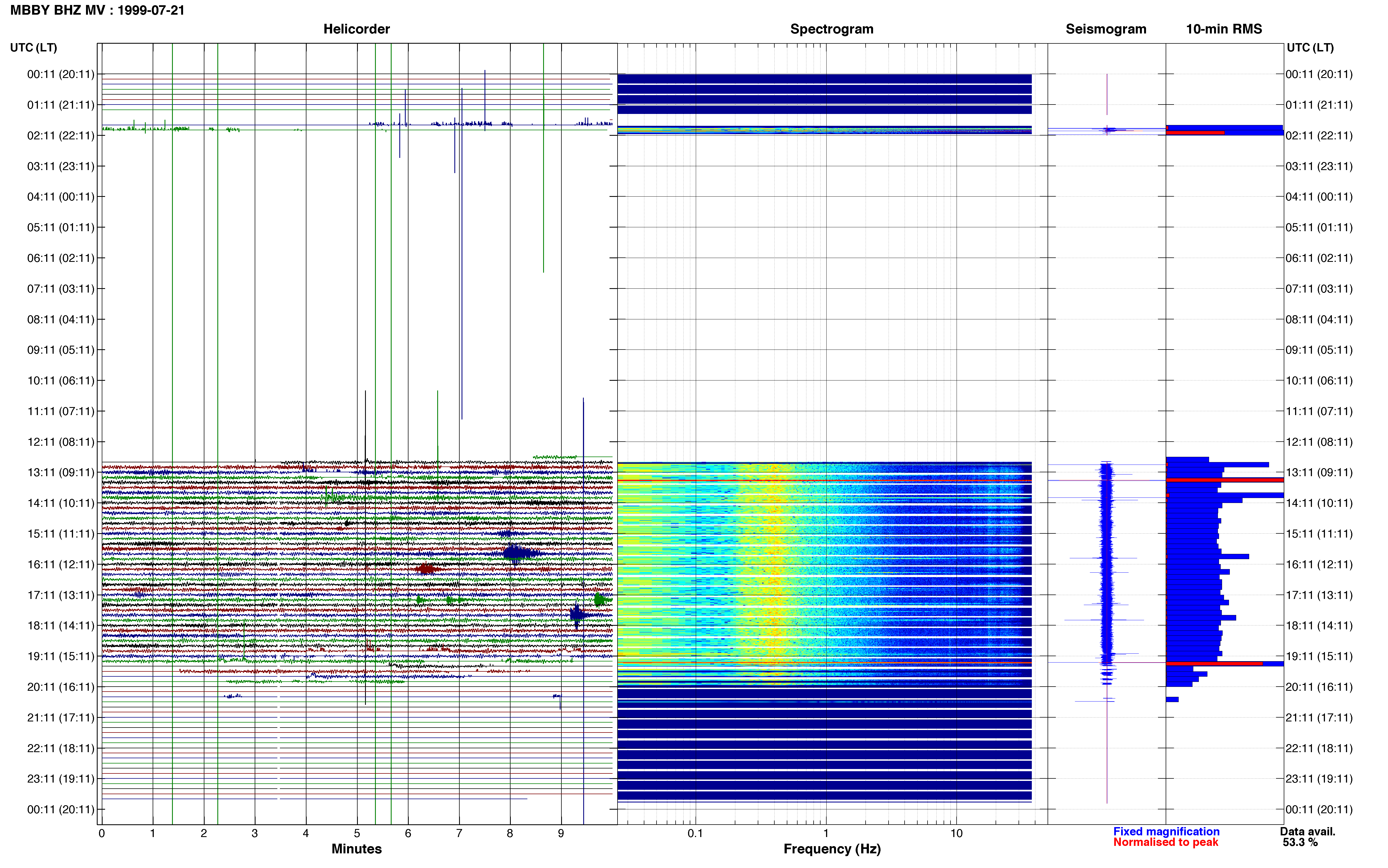
Task: Click the right time label '14:11 (10:11)'
Action: pyautogui.click(x=1319, y=504)
